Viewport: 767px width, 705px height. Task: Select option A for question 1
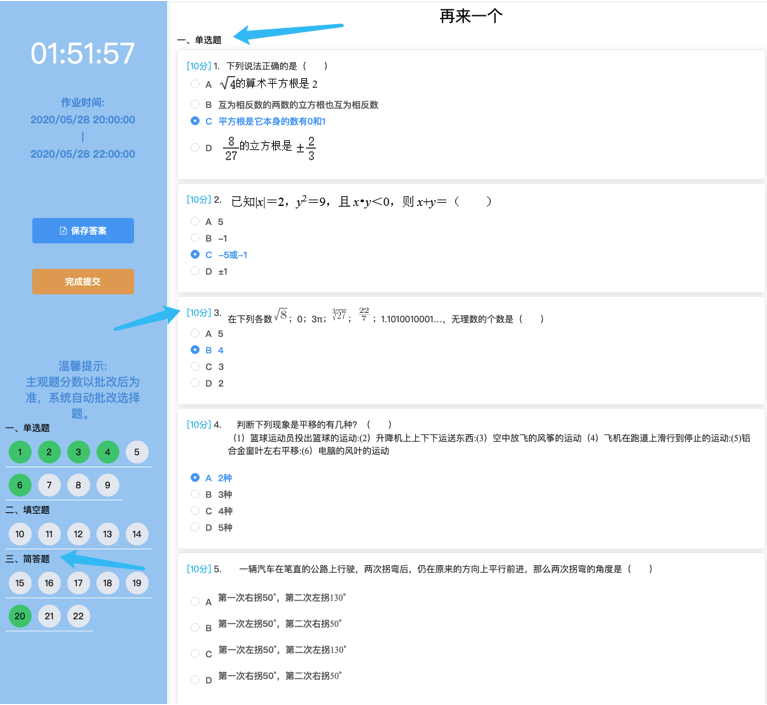coord(195,84)
